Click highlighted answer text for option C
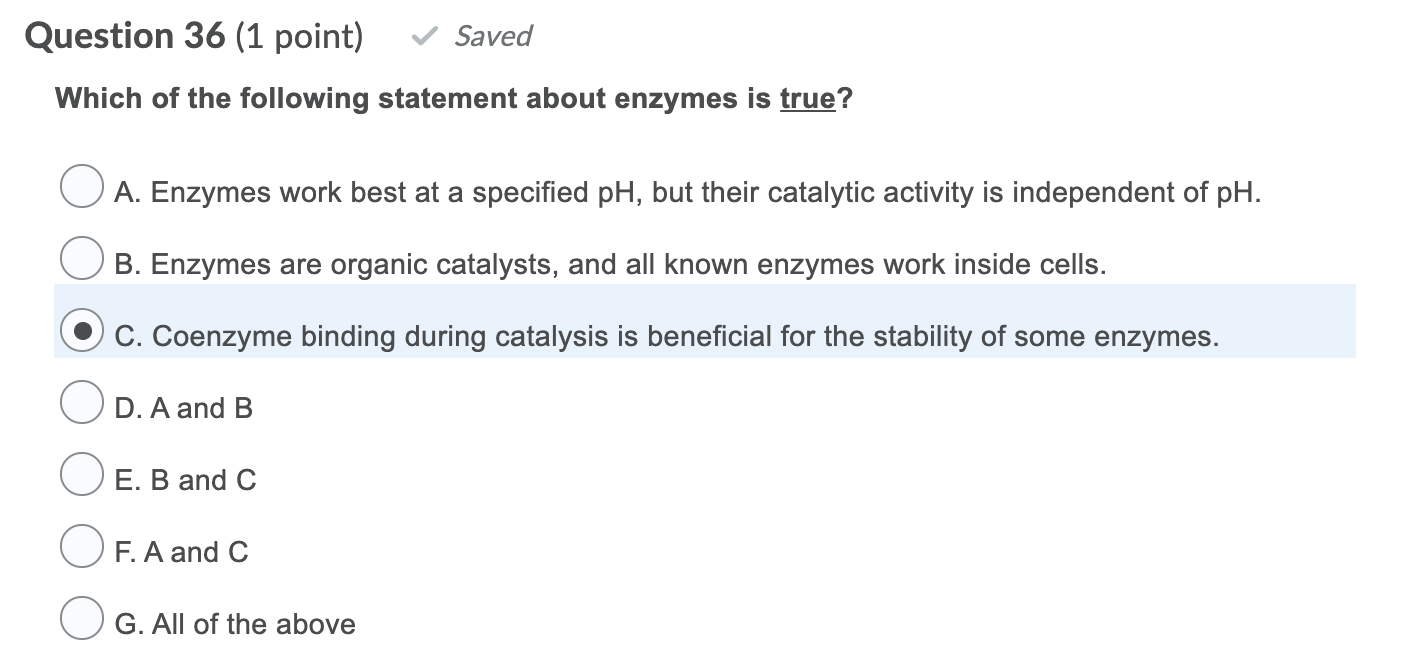Screen dimensions: 1404x666 click(667, 336)
